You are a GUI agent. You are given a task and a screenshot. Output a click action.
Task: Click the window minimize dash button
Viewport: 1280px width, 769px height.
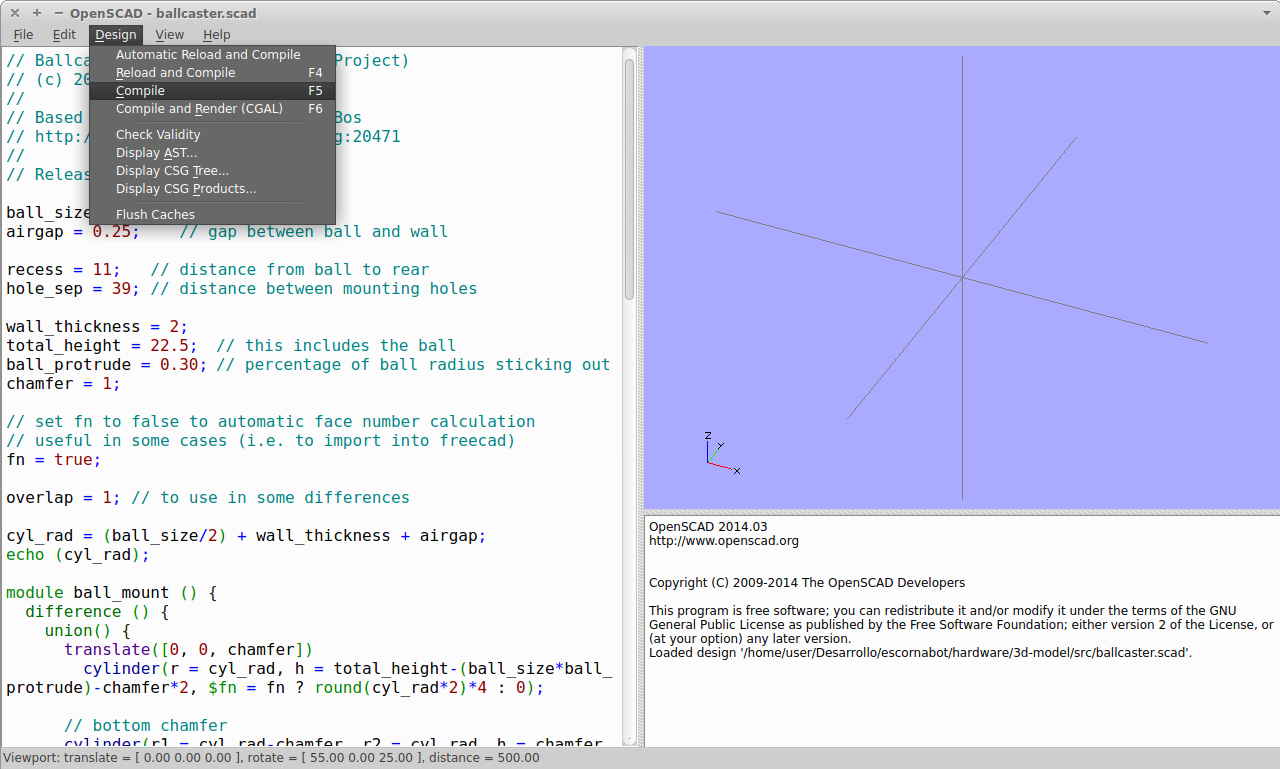coord(58,13)
